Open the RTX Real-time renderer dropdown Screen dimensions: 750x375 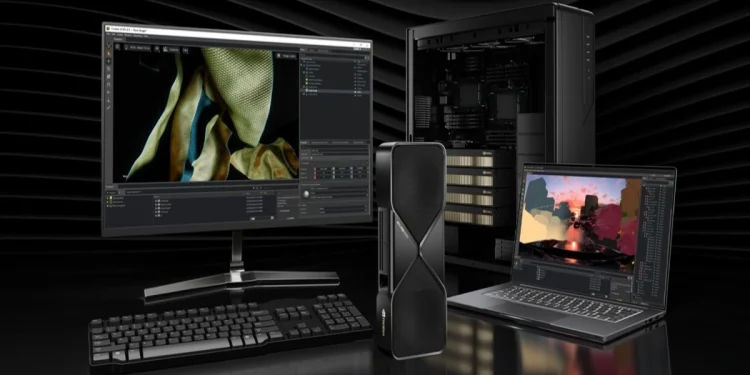[138, 48]
